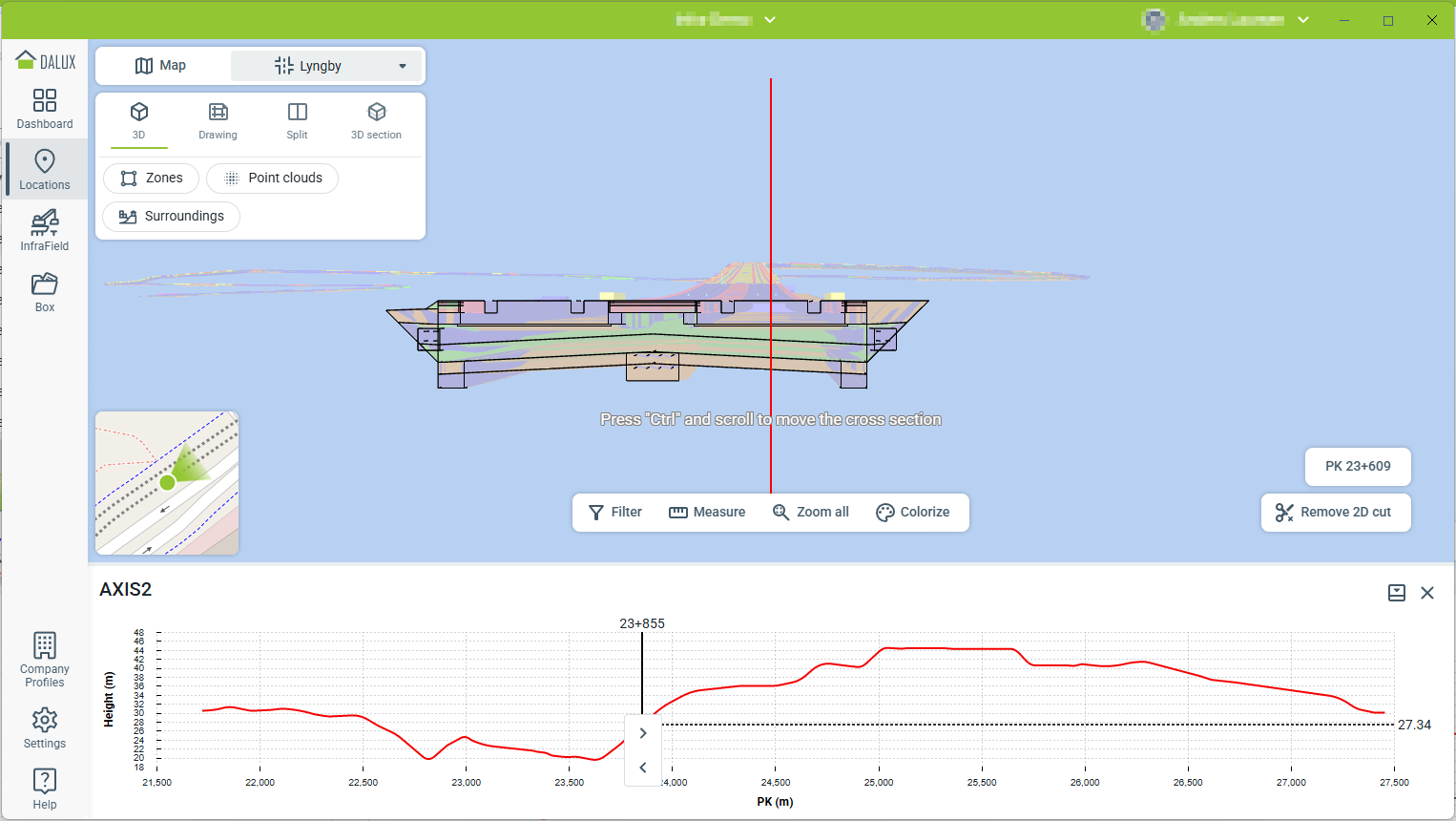The image size is (1456, 821).
Task: Step the profile forward with the right chevron
Action: click(x=643, y=733)
